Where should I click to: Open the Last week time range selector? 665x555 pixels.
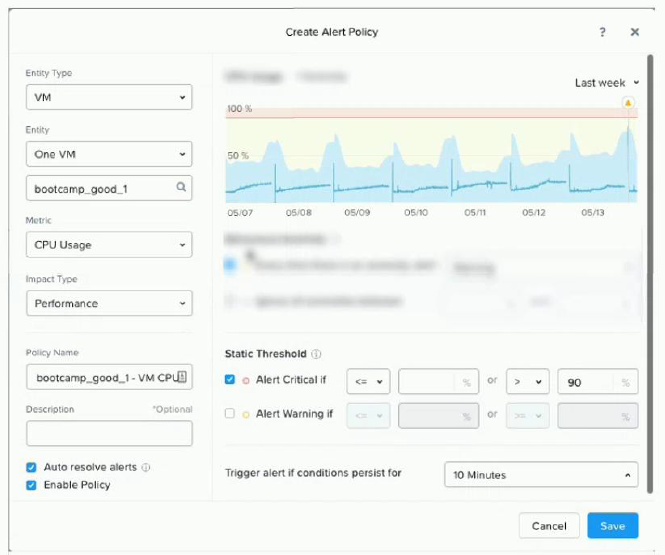[607, 83]
